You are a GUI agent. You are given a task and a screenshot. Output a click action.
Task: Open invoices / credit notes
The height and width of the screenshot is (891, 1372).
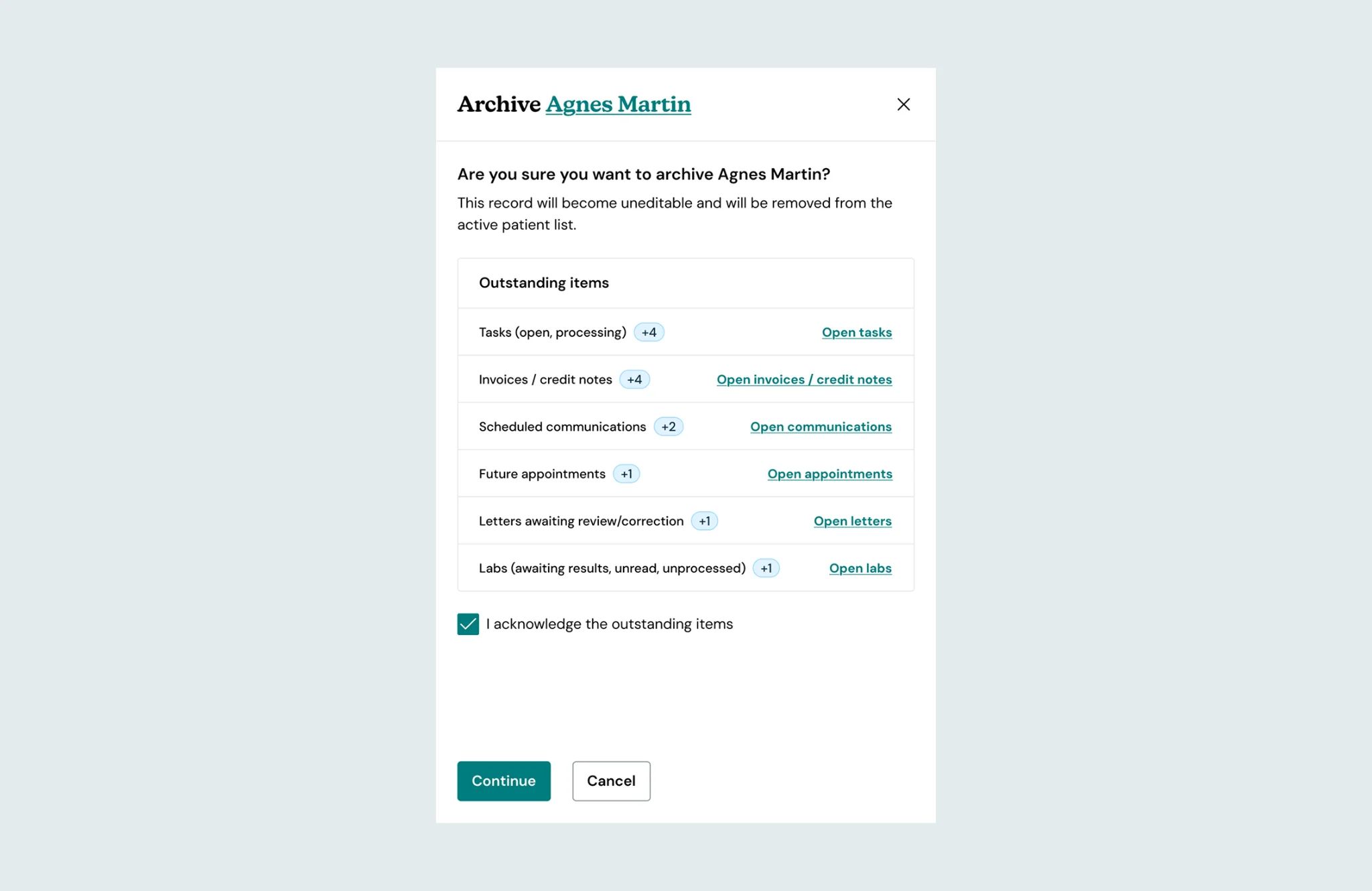point(804,379)
